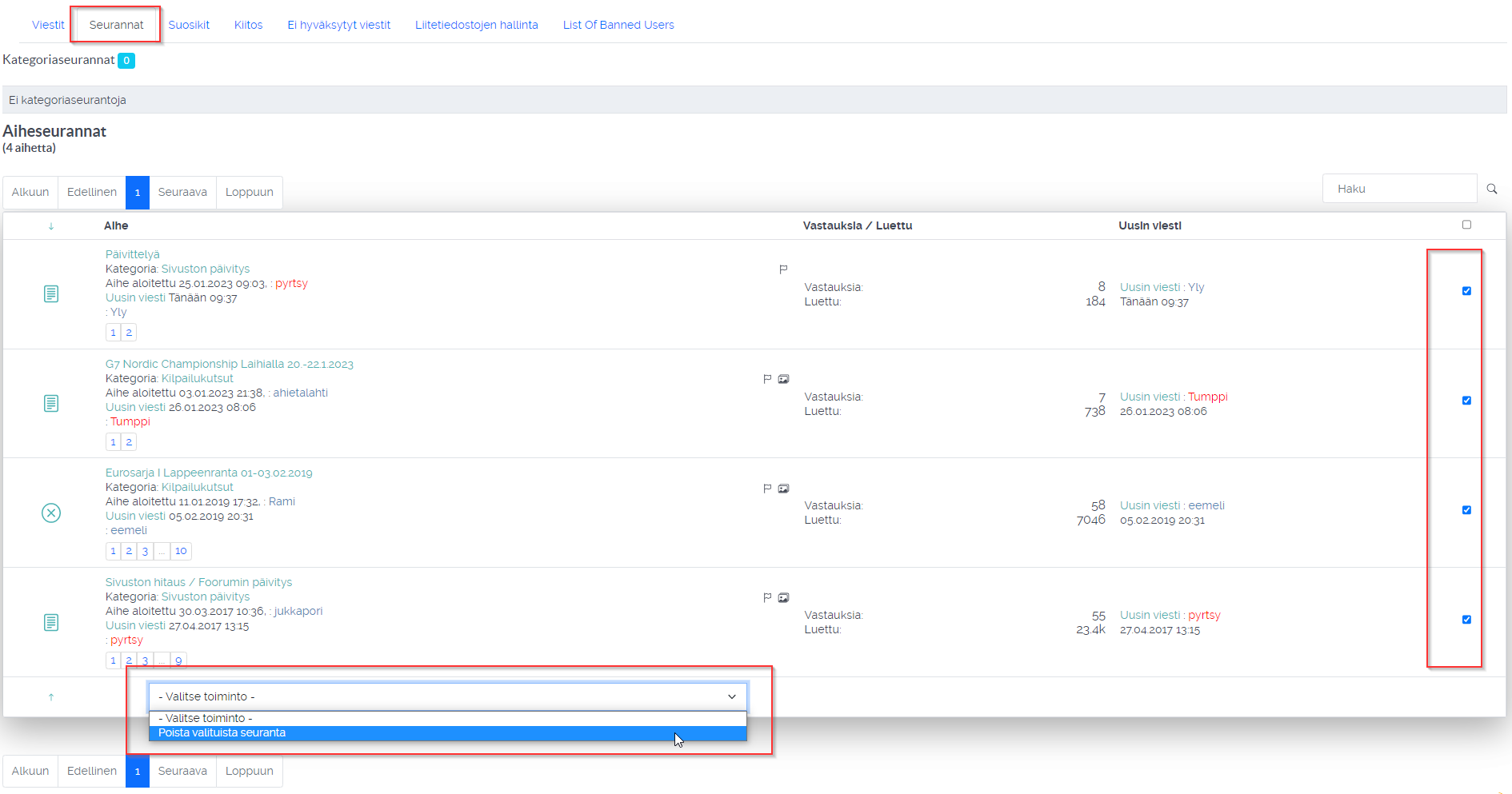Click the top Seuraava pagination button
1512x794 pixels.
[182, 192]
